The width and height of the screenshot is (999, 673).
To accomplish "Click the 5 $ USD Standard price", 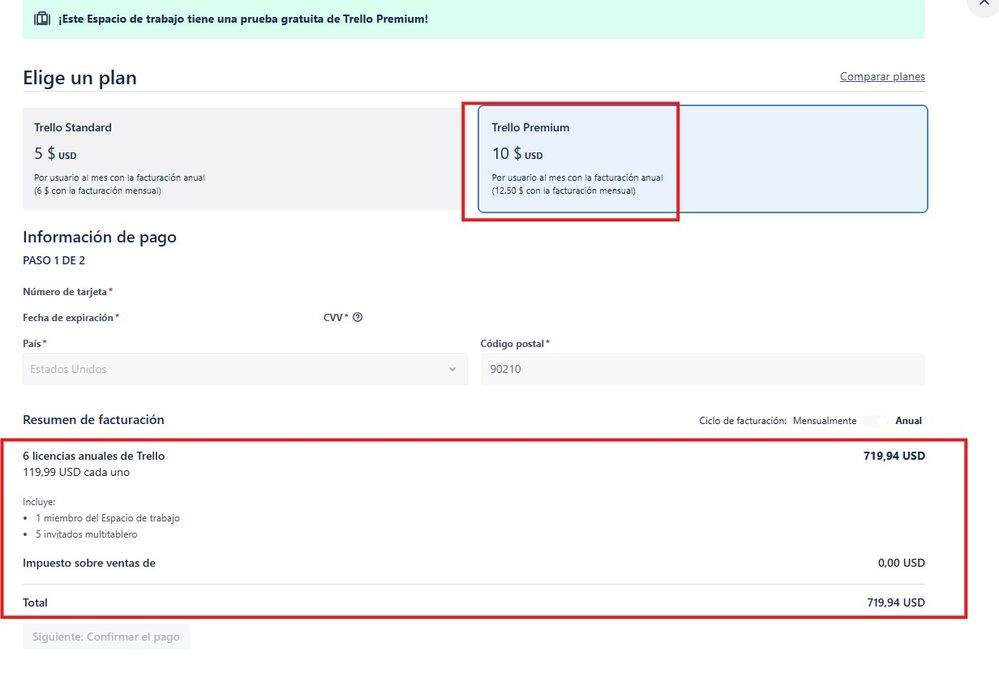I will tap(55, 154).
